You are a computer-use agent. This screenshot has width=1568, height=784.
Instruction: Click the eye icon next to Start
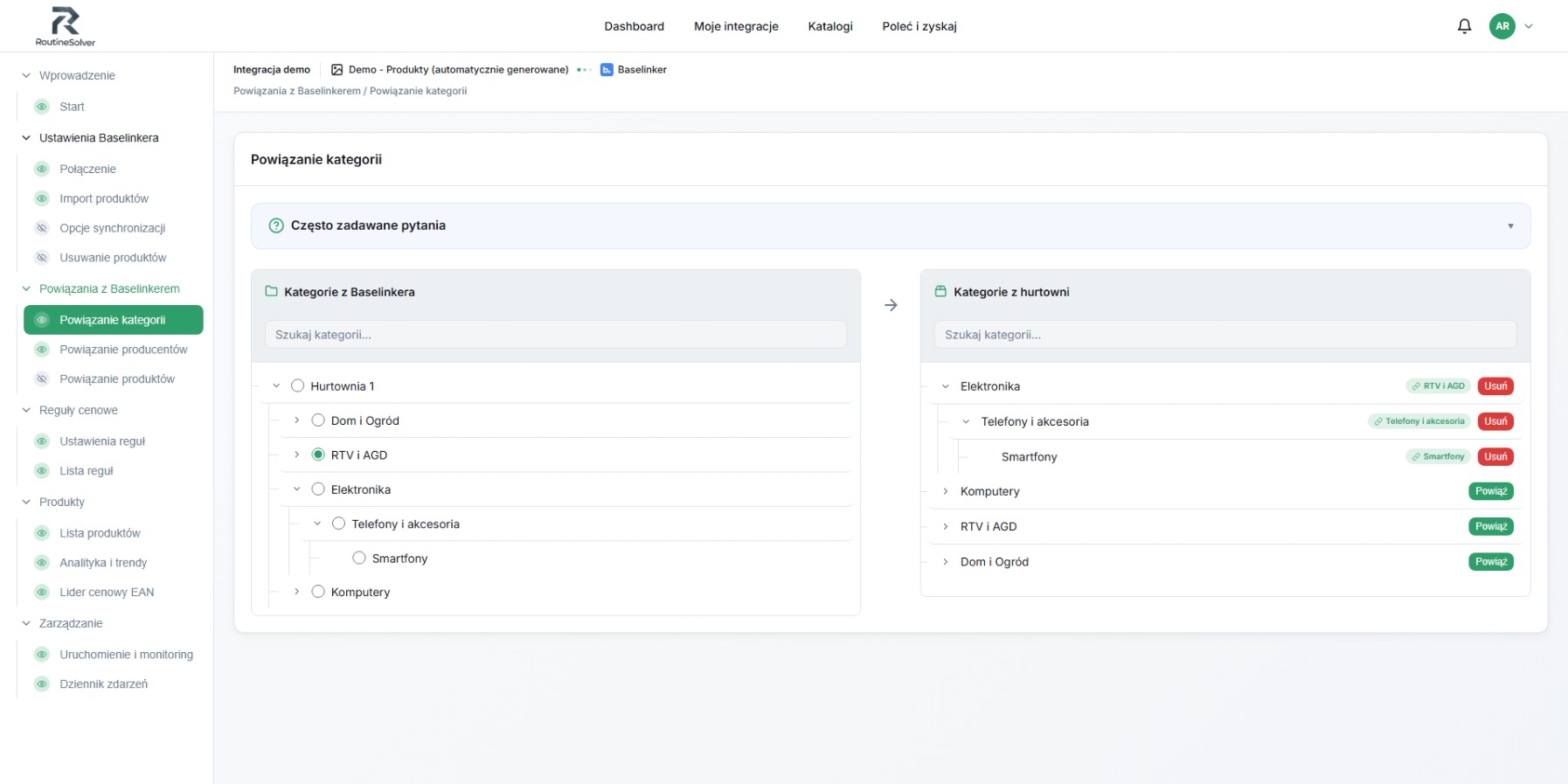point(41,107)
